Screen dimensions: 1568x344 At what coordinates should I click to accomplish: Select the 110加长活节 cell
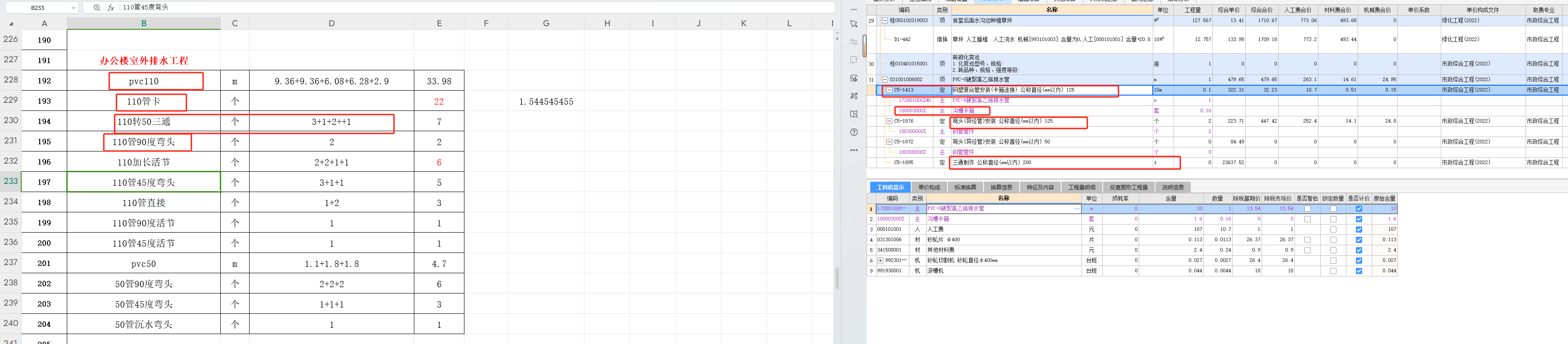click(144, 162)
